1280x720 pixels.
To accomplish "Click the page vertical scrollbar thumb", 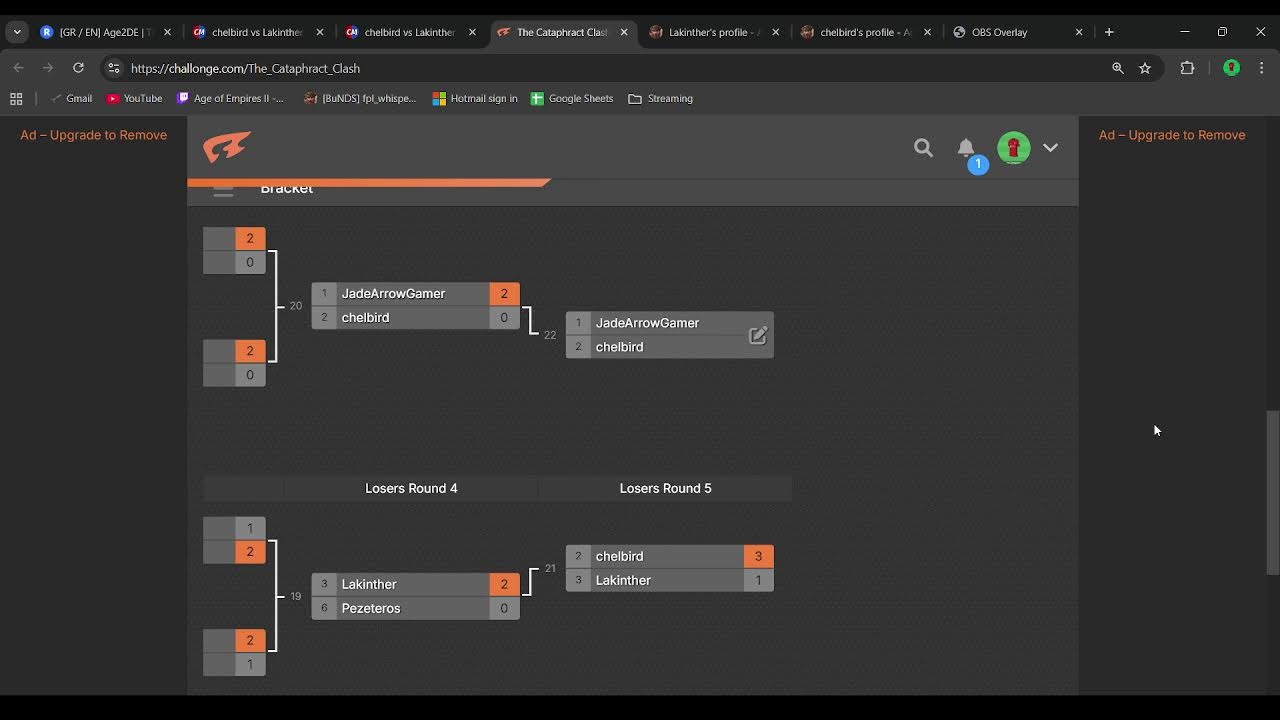I will [1272, 492].
